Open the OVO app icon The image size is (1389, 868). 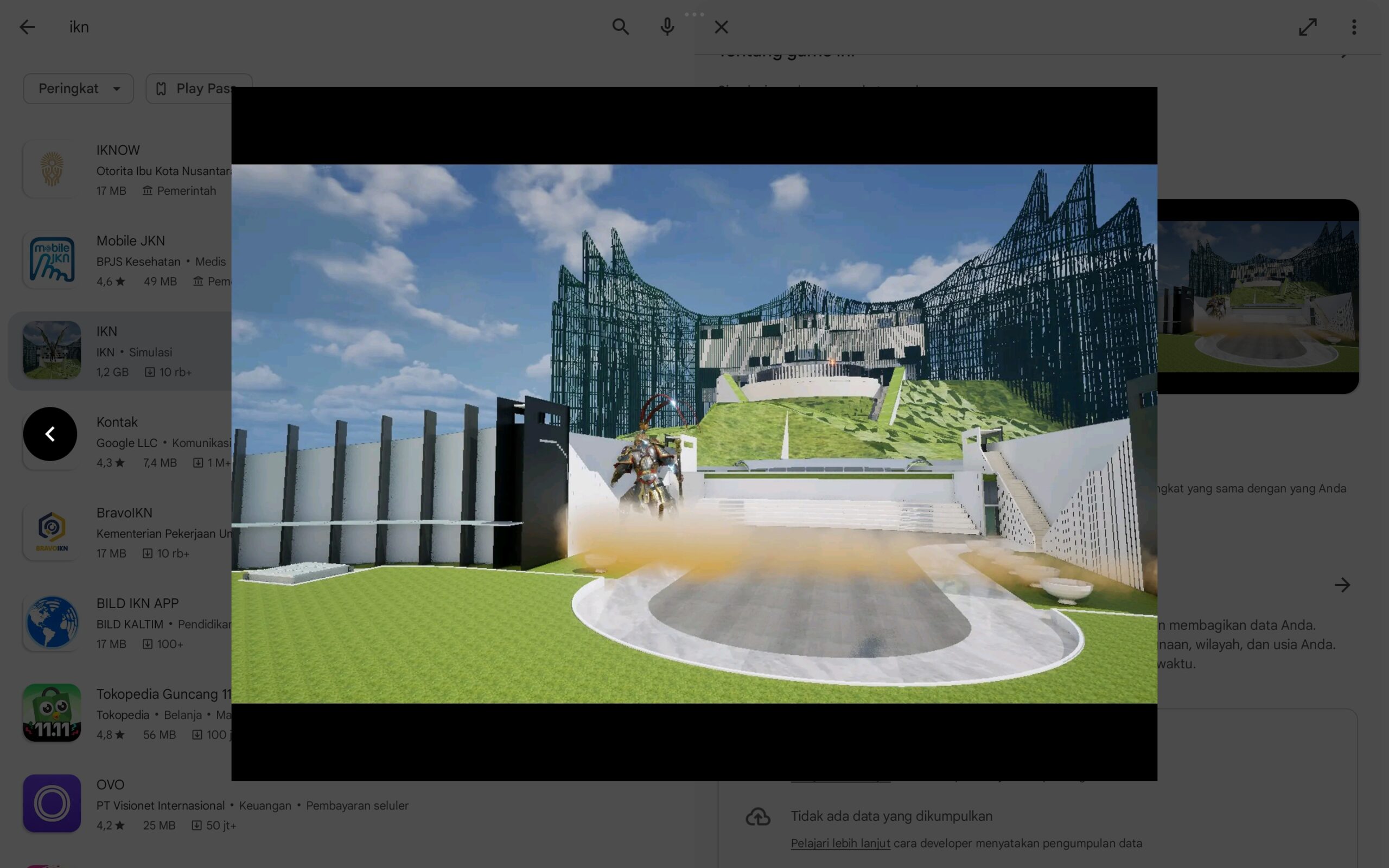[52, 803]
